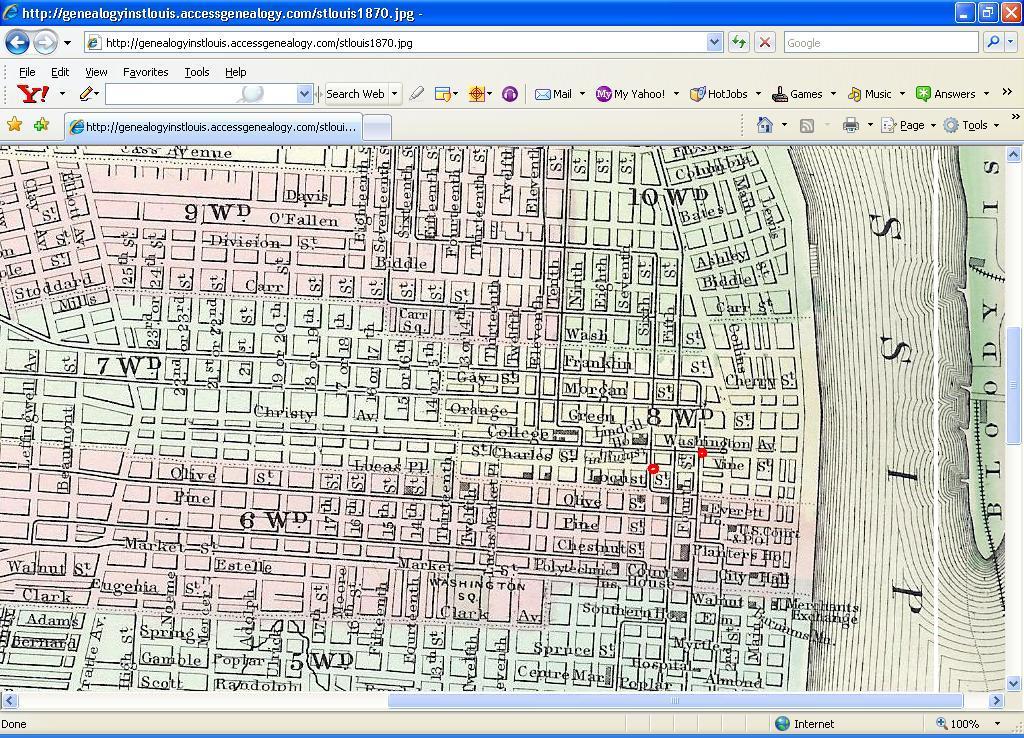
Task: Click the Answers toolbar button
Action: (x=946, y=94)
